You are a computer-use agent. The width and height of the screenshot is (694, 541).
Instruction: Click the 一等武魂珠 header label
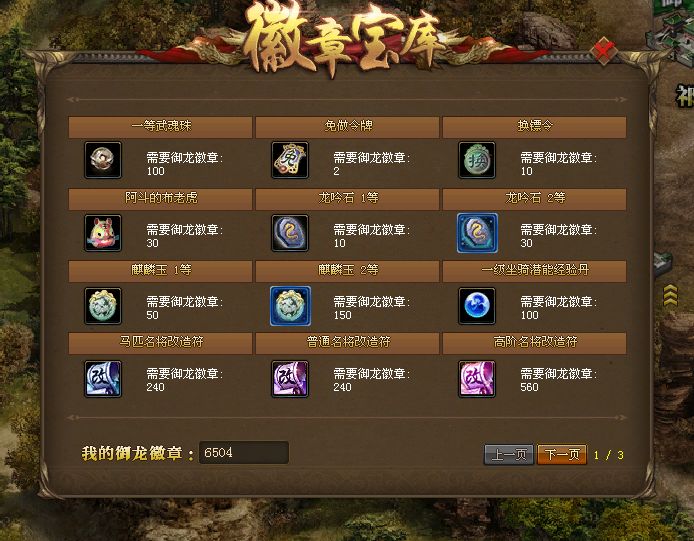tap(161, 126)
